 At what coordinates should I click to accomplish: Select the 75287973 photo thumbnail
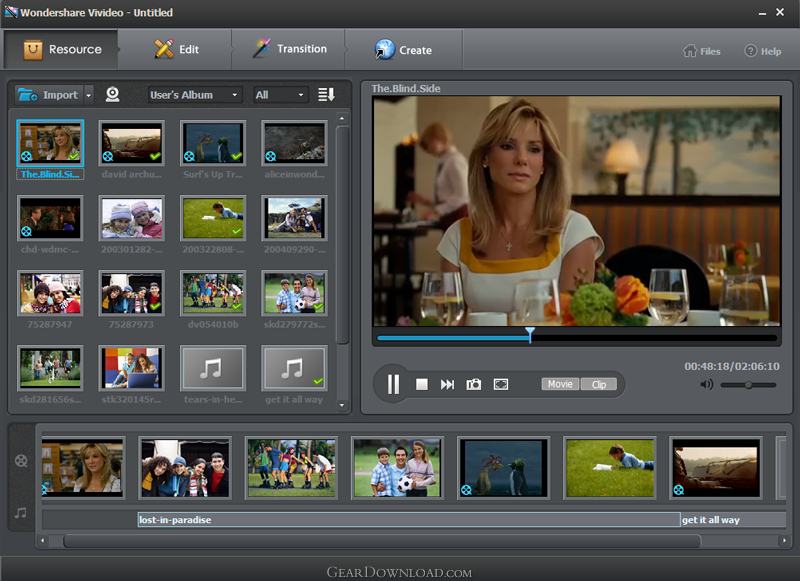(x=132, y=293)
